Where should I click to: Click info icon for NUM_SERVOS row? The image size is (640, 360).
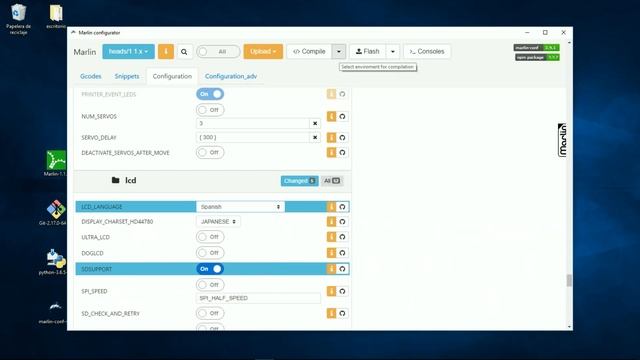[x=331, y=116]
